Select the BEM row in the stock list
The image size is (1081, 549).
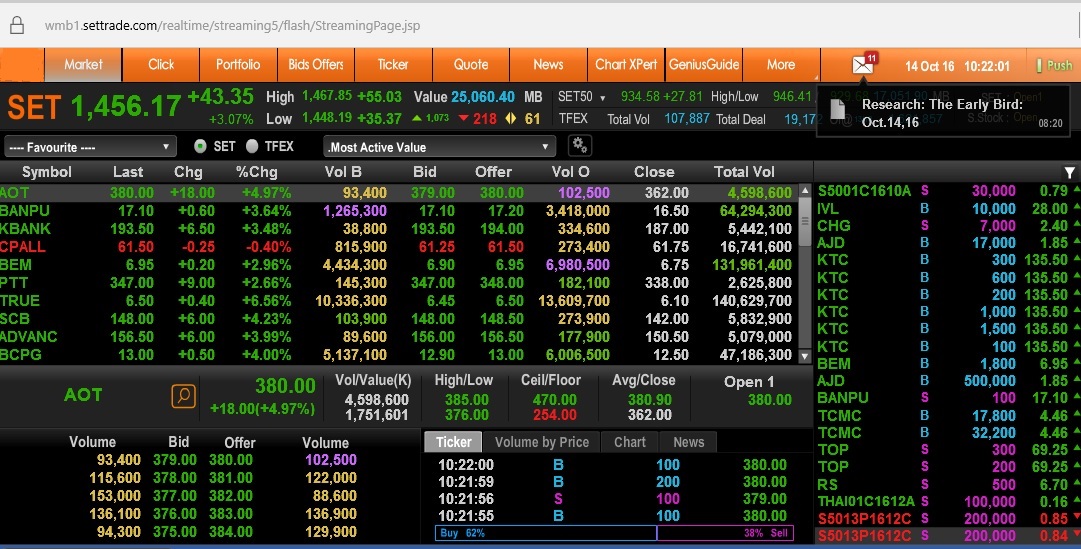click(x=398, y=265)
